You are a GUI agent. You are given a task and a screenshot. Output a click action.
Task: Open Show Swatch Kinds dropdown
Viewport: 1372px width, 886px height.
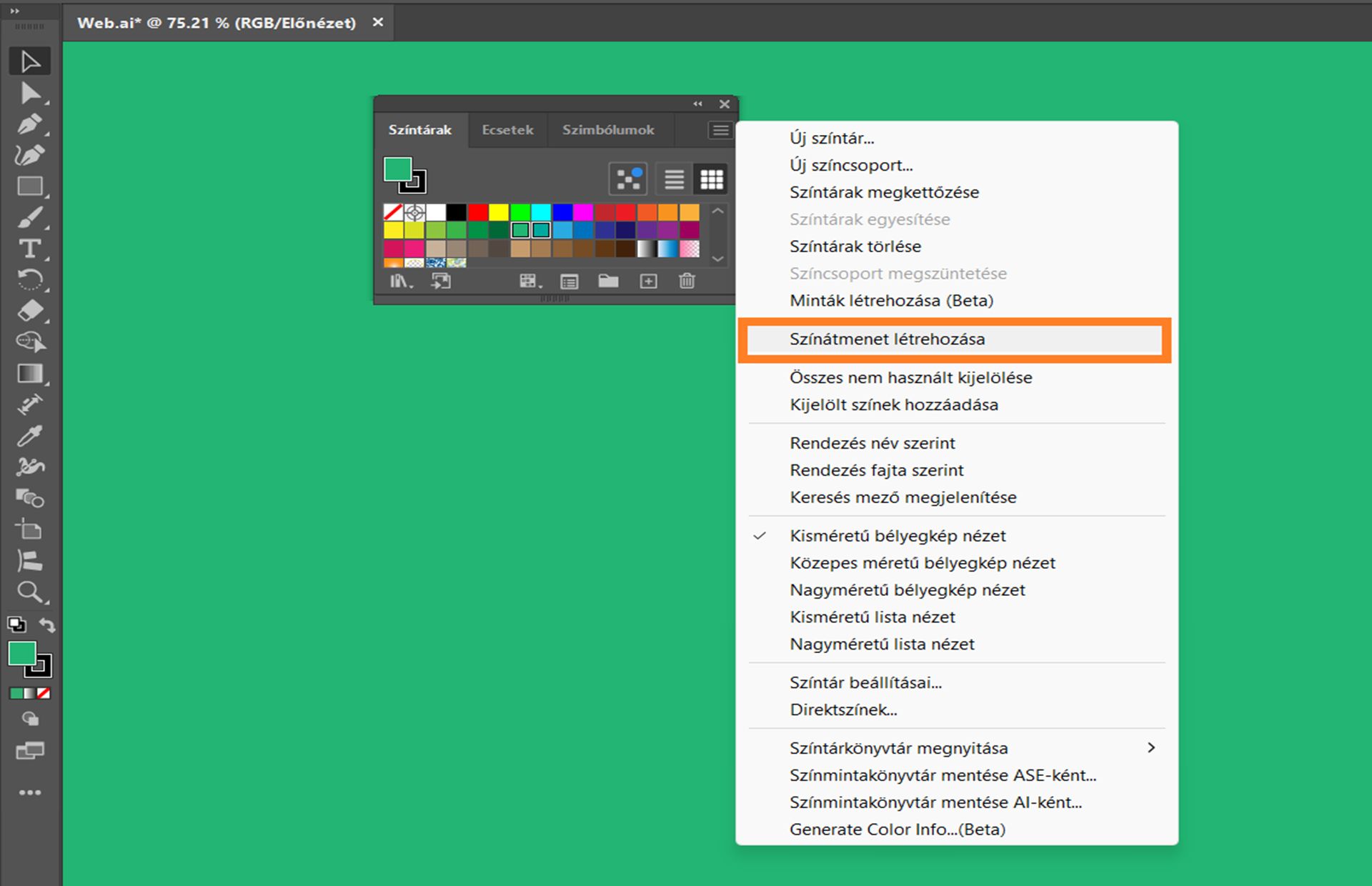(530, 282)
